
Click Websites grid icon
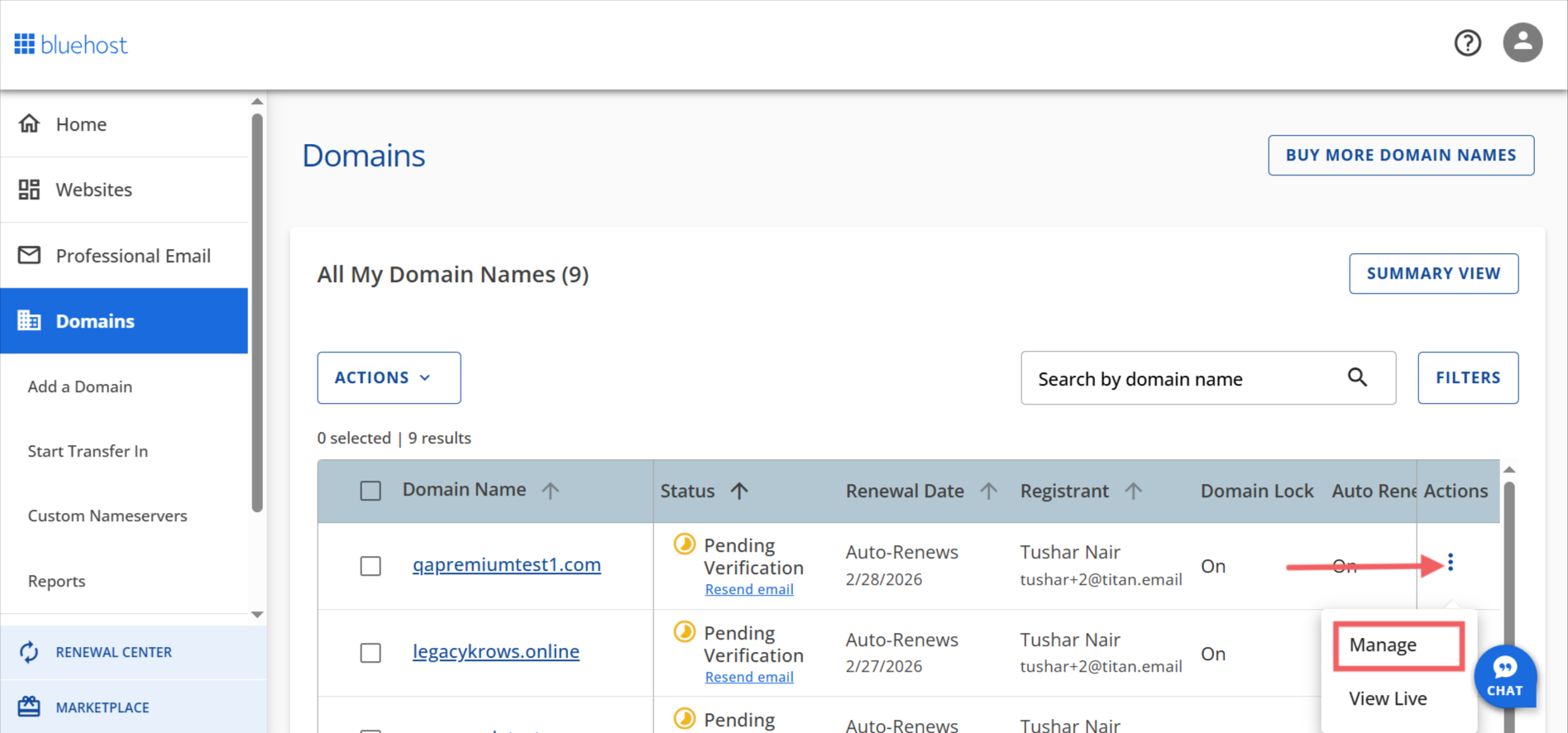pyautogui.click(x=29, y=189)
